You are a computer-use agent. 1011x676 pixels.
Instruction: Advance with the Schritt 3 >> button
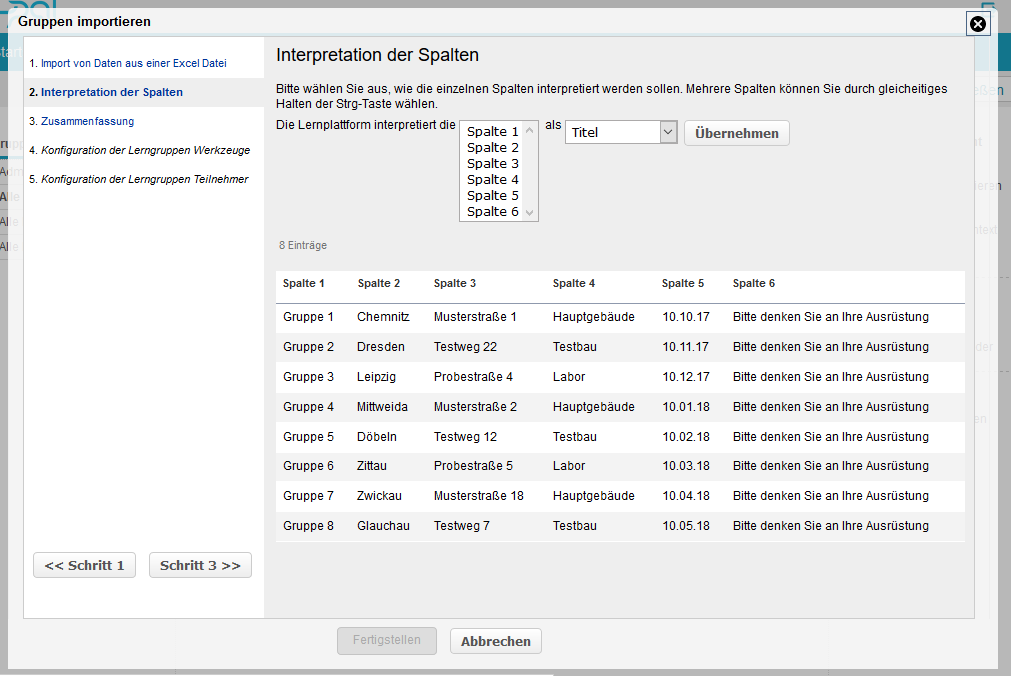point(200,565)
